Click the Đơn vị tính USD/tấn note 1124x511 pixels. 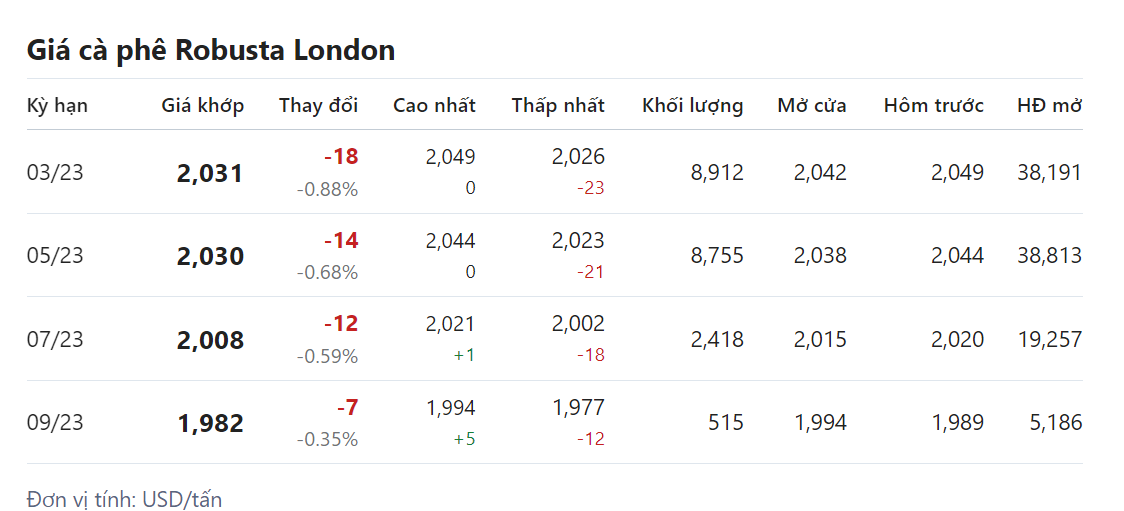point(124,499)
